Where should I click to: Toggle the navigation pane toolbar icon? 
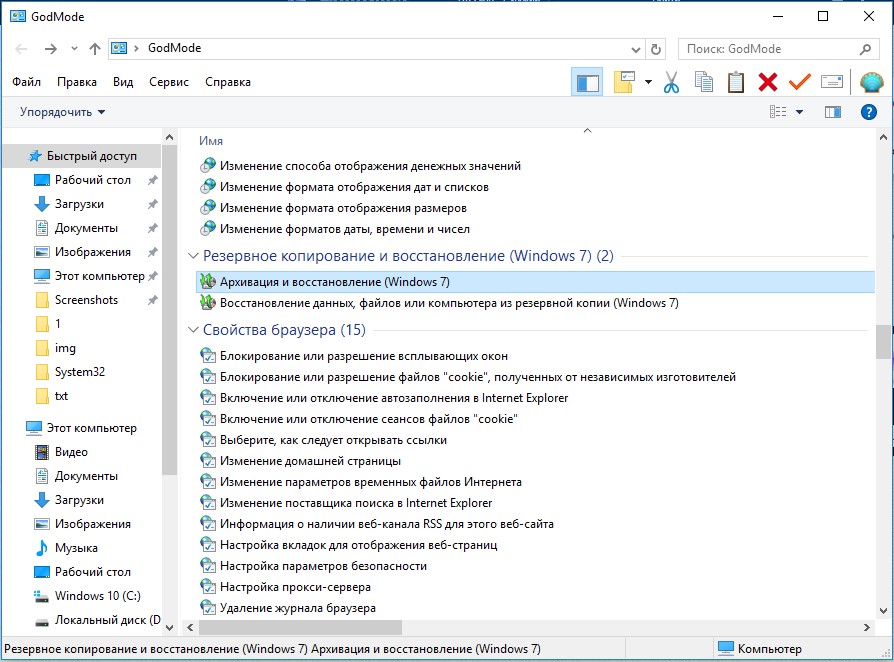click(x=587, y=82)
